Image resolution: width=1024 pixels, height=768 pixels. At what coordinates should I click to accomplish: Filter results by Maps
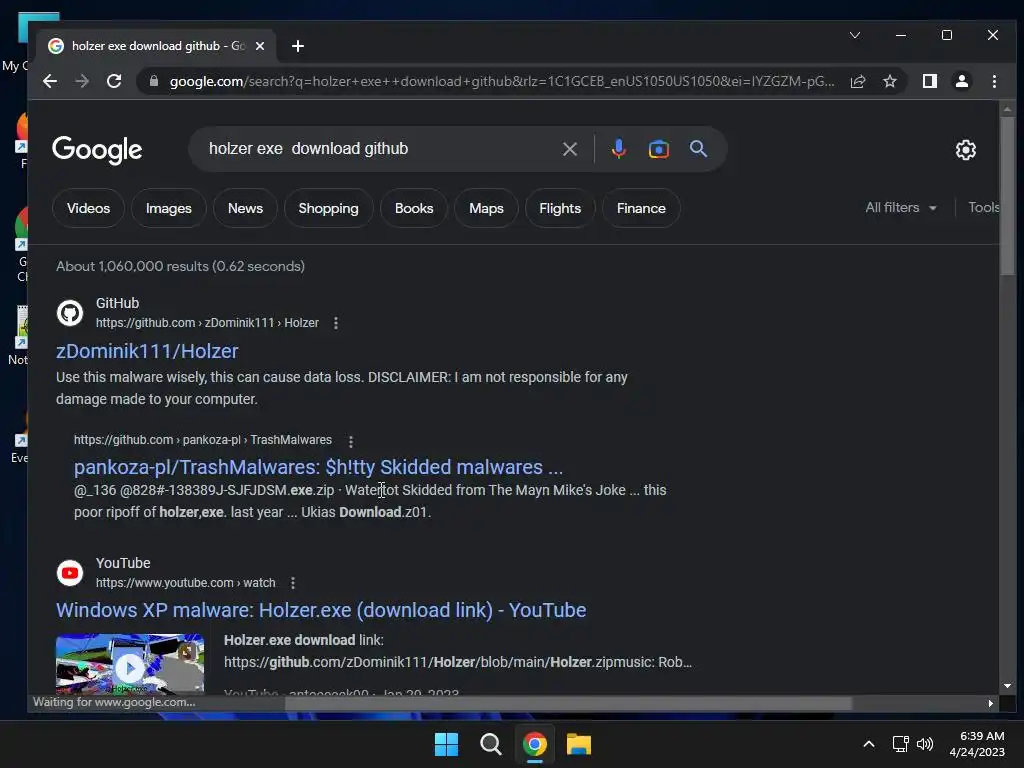tap(486, 208)
